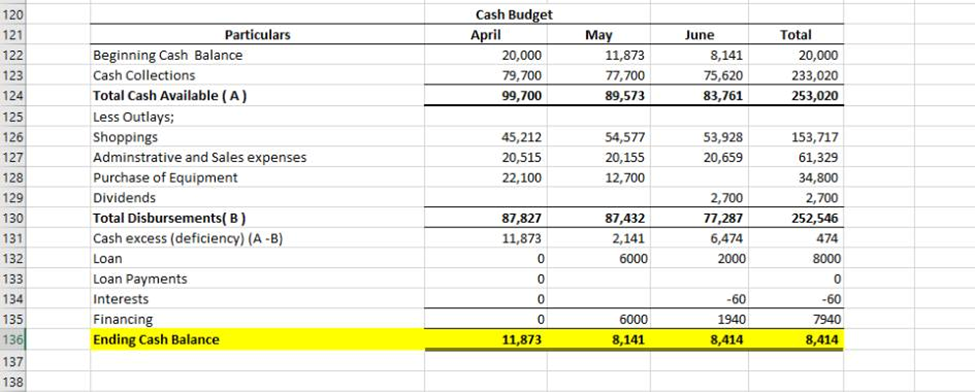This screenshot has height=392, width=975.
Task: Click the 'Less Outlays;' cell
Action: pos(257,116)
